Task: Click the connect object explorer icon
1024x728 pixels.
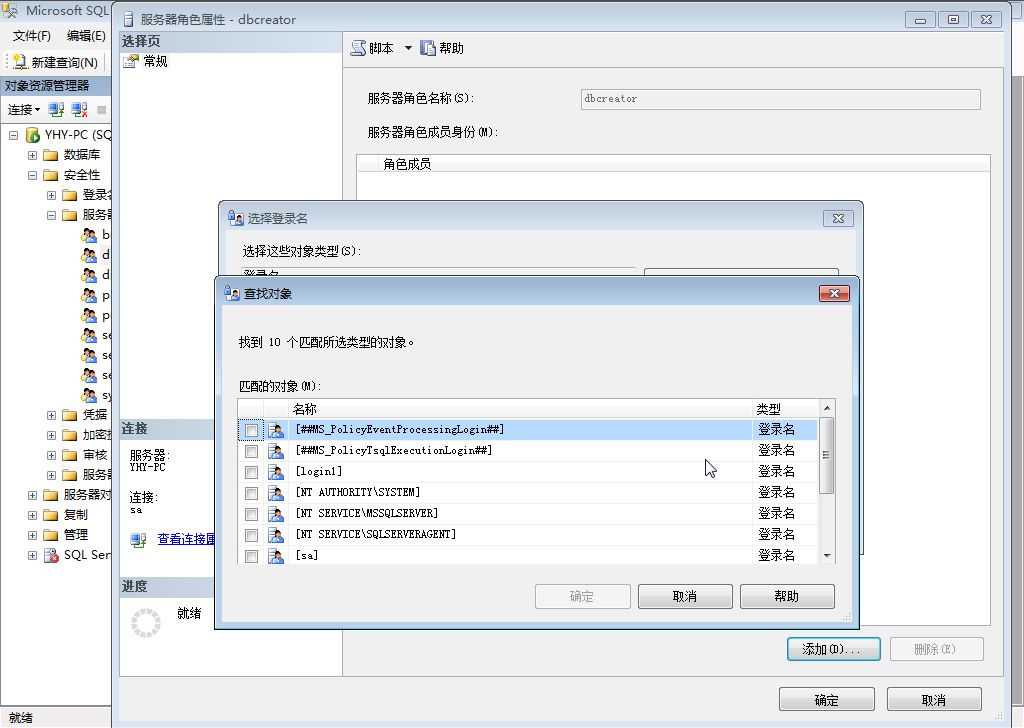Action: point(56,110)
